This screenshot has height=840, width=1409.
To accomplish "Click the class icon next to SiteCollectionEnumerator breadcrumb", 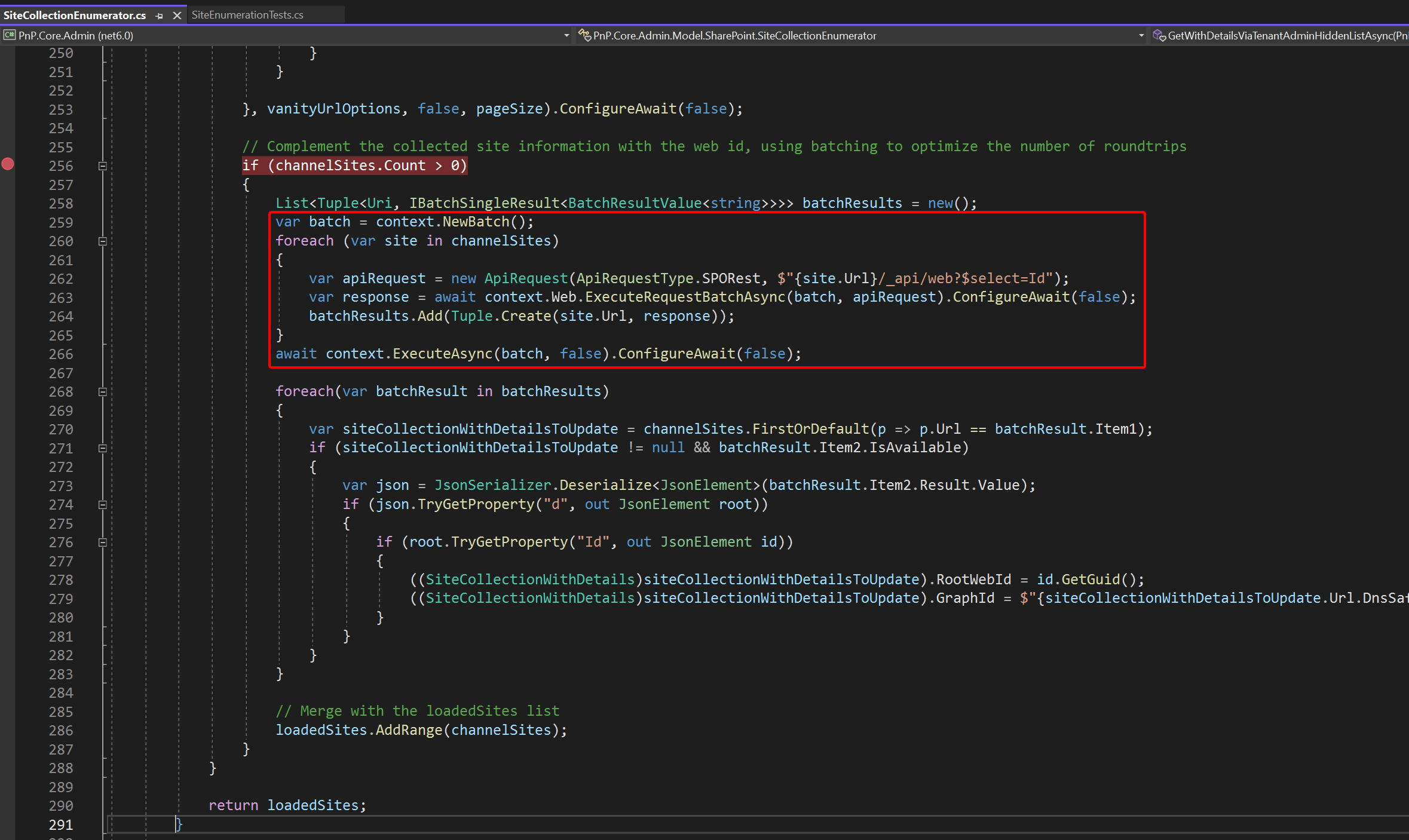I will pyautogui.click(x=584, y=35).
